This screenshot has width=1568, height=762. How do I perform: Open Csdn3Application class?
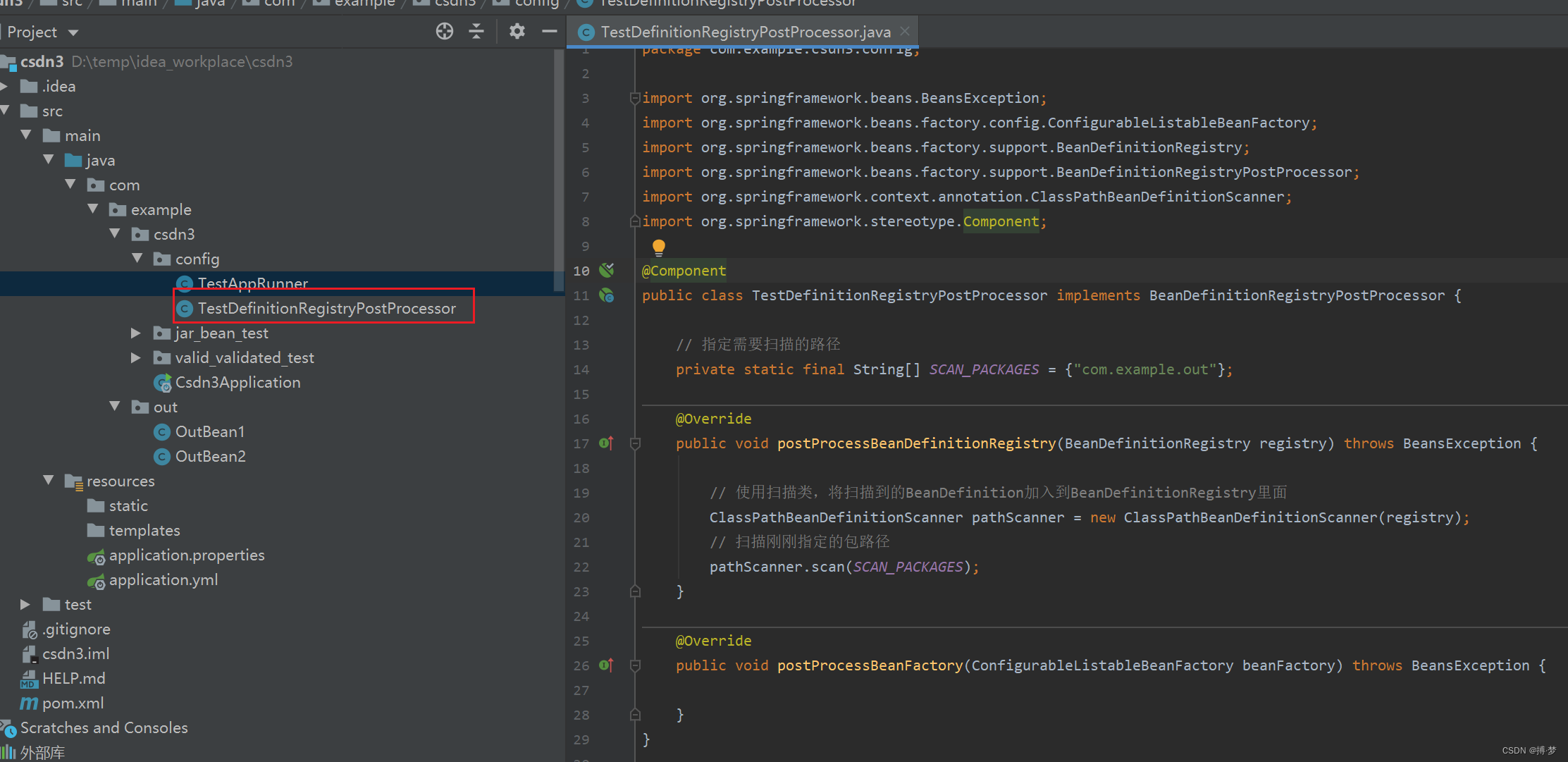click(x=237, y=382)
